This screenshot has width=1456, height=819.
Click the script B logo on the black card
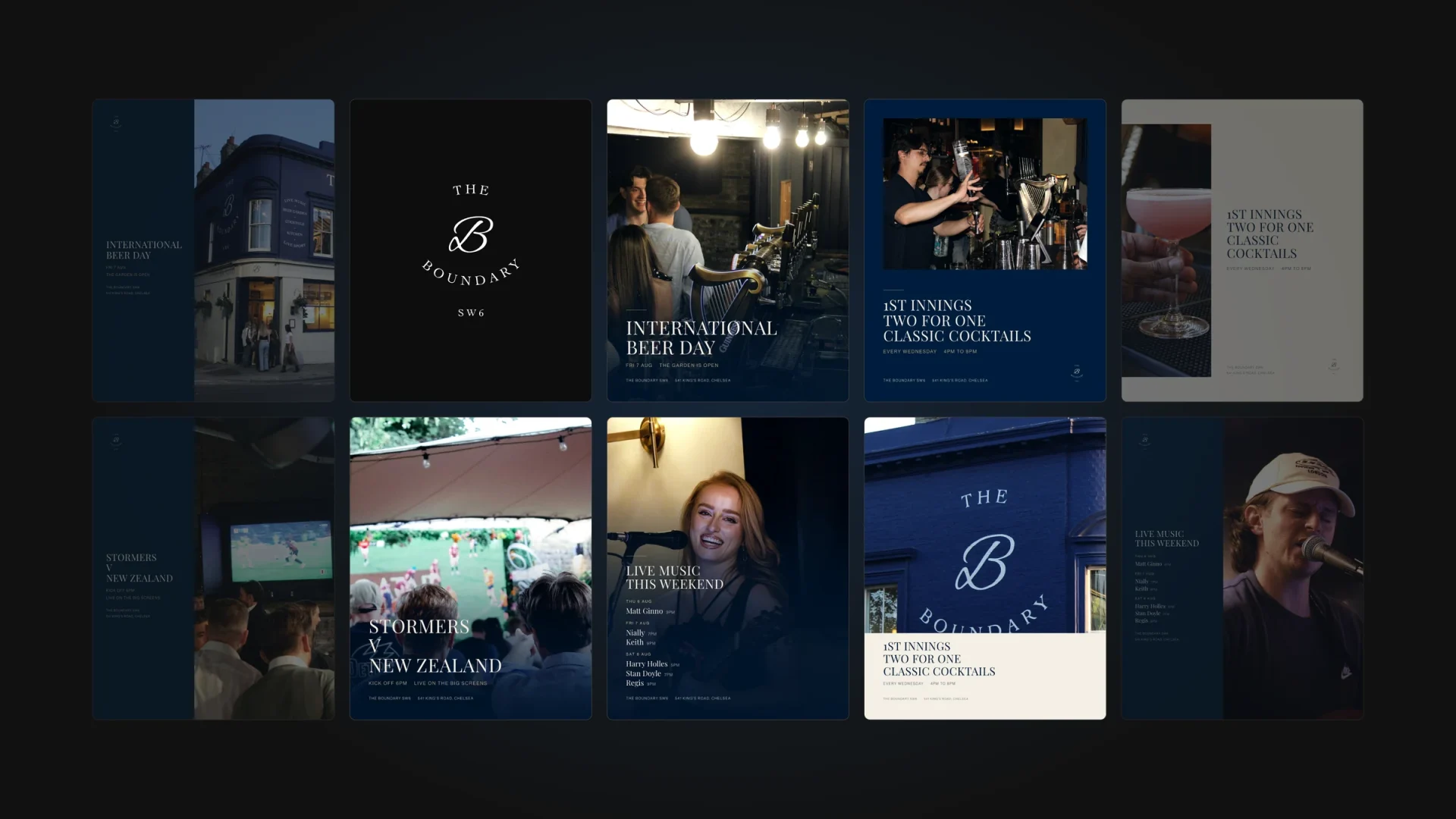(x=471, y=234)
